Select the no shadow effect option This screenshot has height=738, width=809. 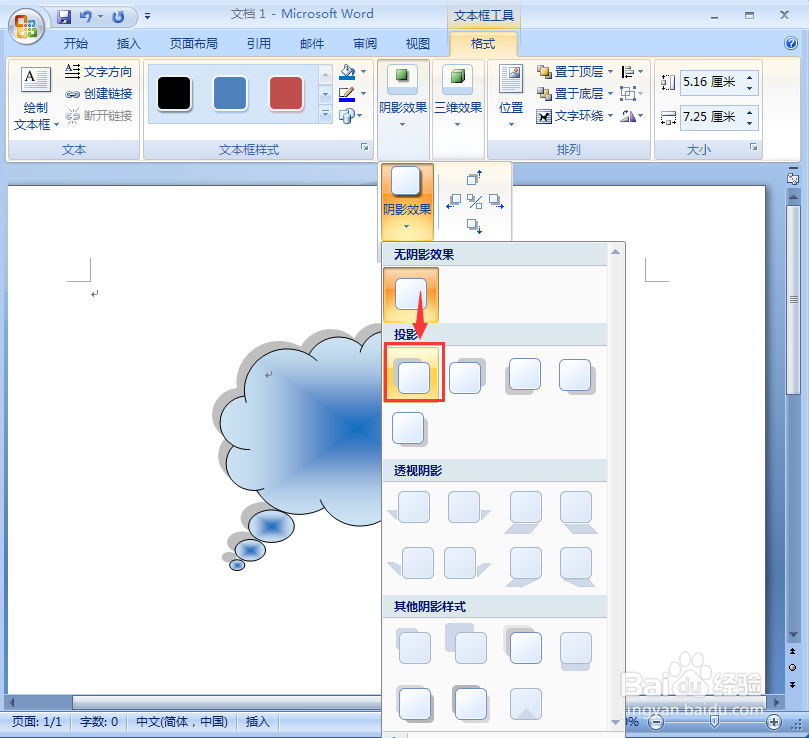click(x=411, y=295)
